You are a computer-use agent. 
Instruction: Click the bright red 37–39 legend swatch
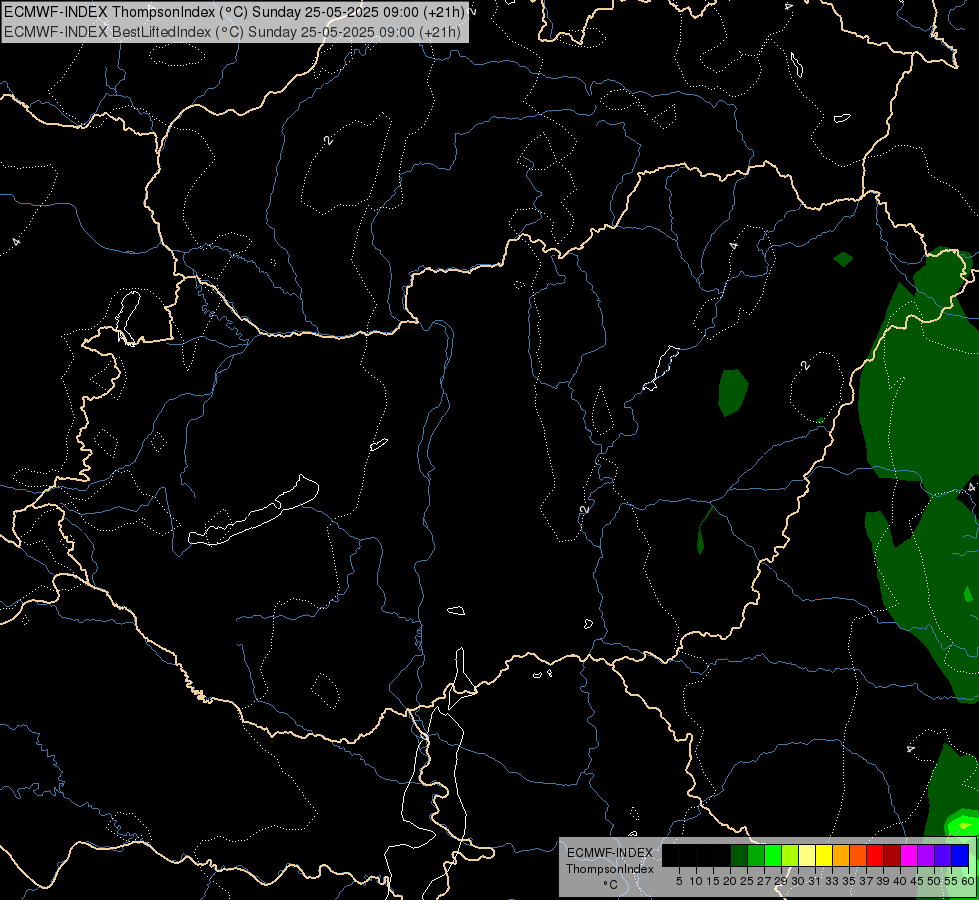[x=875, y=855]
